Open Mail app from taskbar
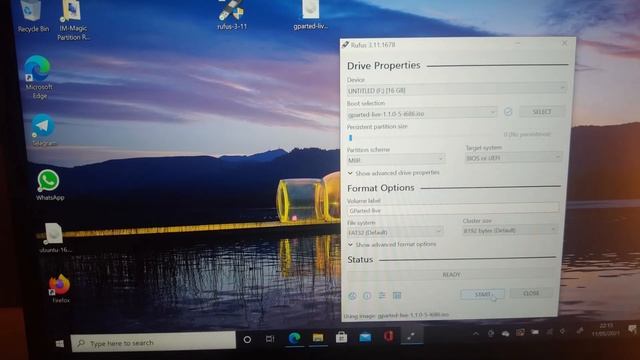The image size is (640, 360). [x=365, y=337]
